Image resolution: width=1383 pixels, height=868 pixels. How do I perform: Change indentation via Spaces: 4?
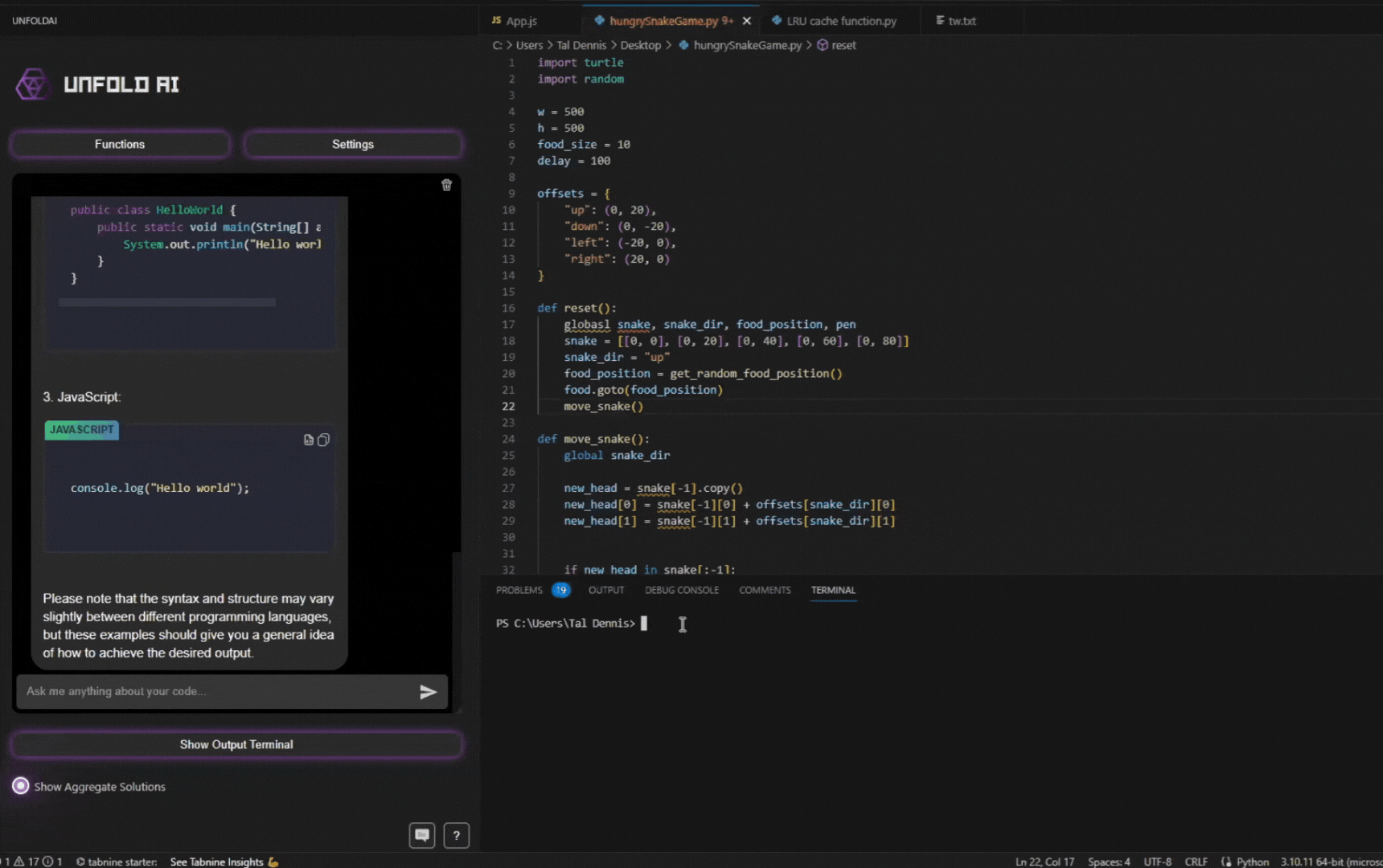[1109, 862]
